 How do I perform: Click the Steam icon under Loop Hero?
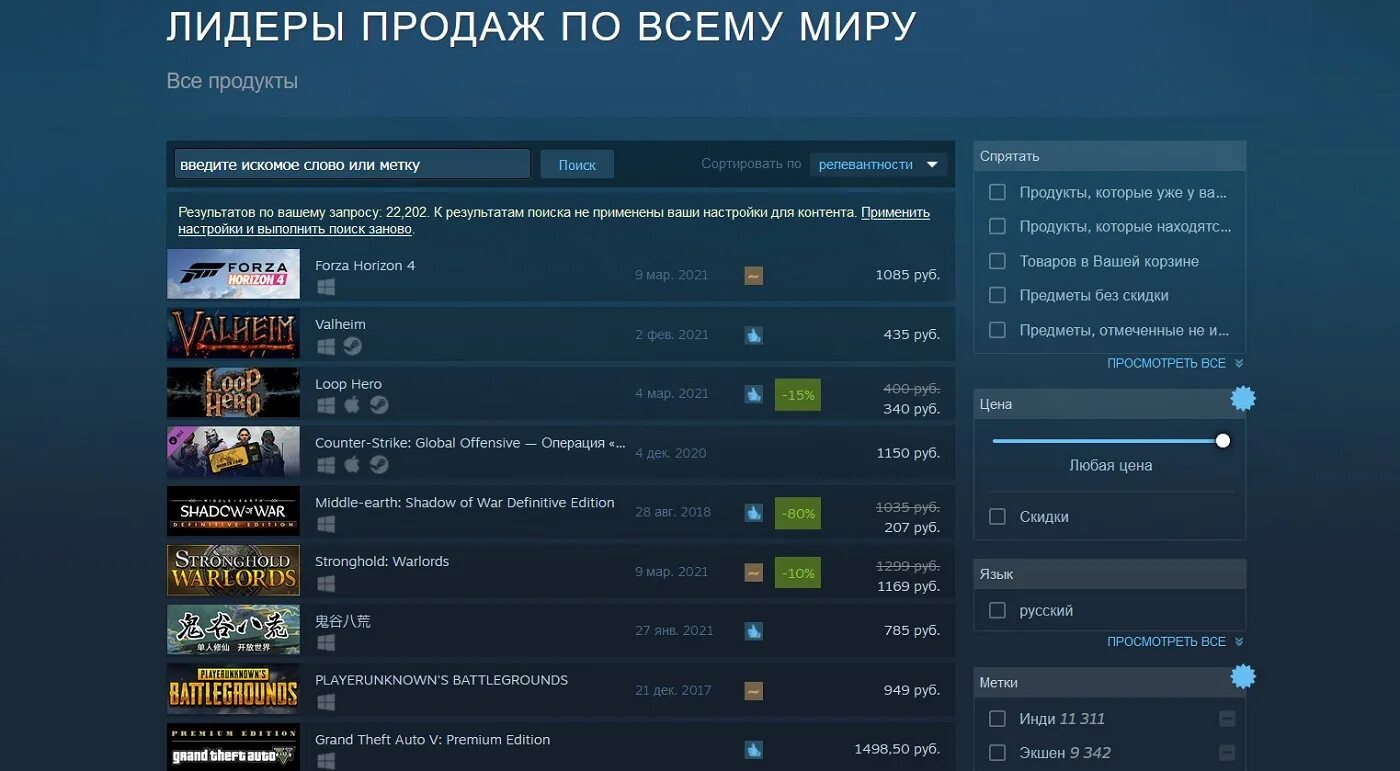[379, 406]
